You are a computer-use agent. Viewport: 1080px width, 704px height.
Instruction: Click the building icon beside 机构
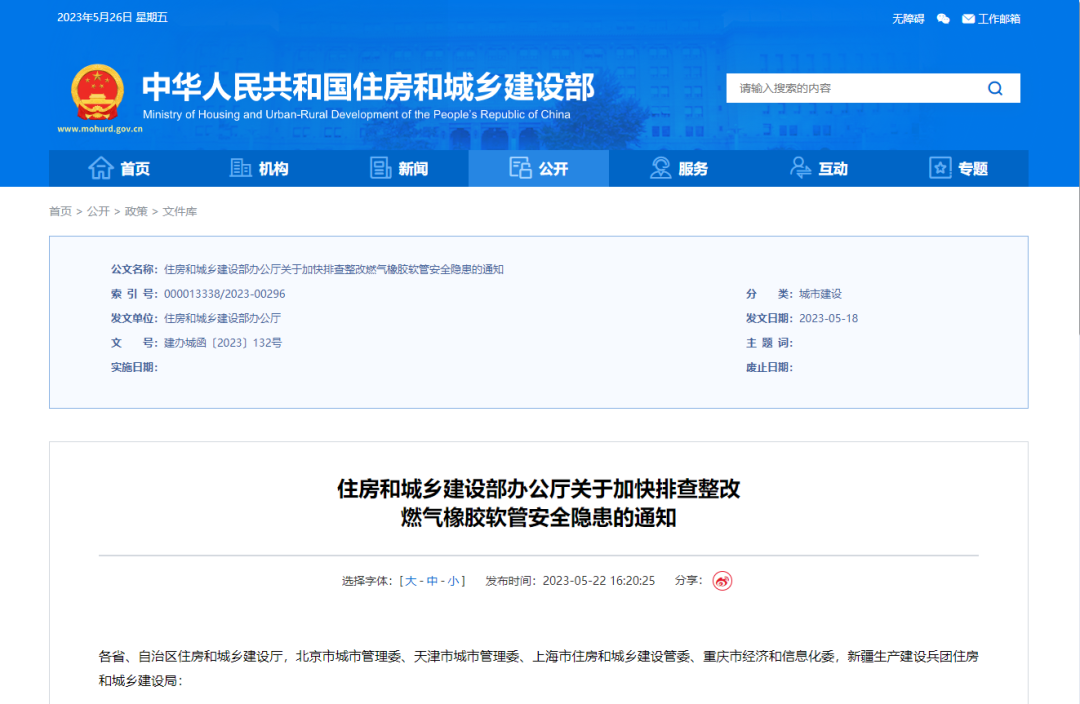(240, 167)
